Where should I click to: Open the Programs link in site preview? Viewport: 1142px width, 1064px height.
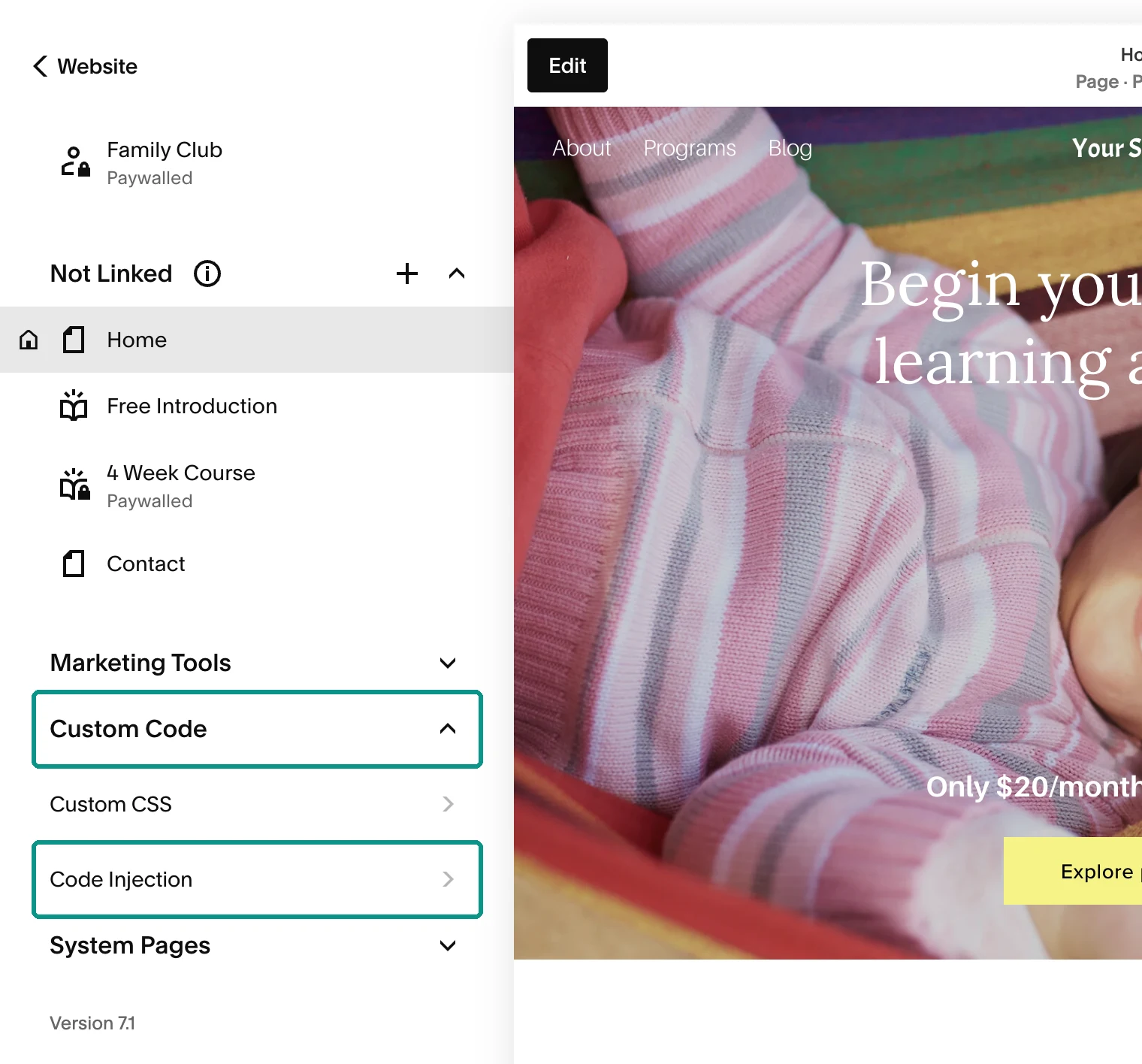point(690,148)
